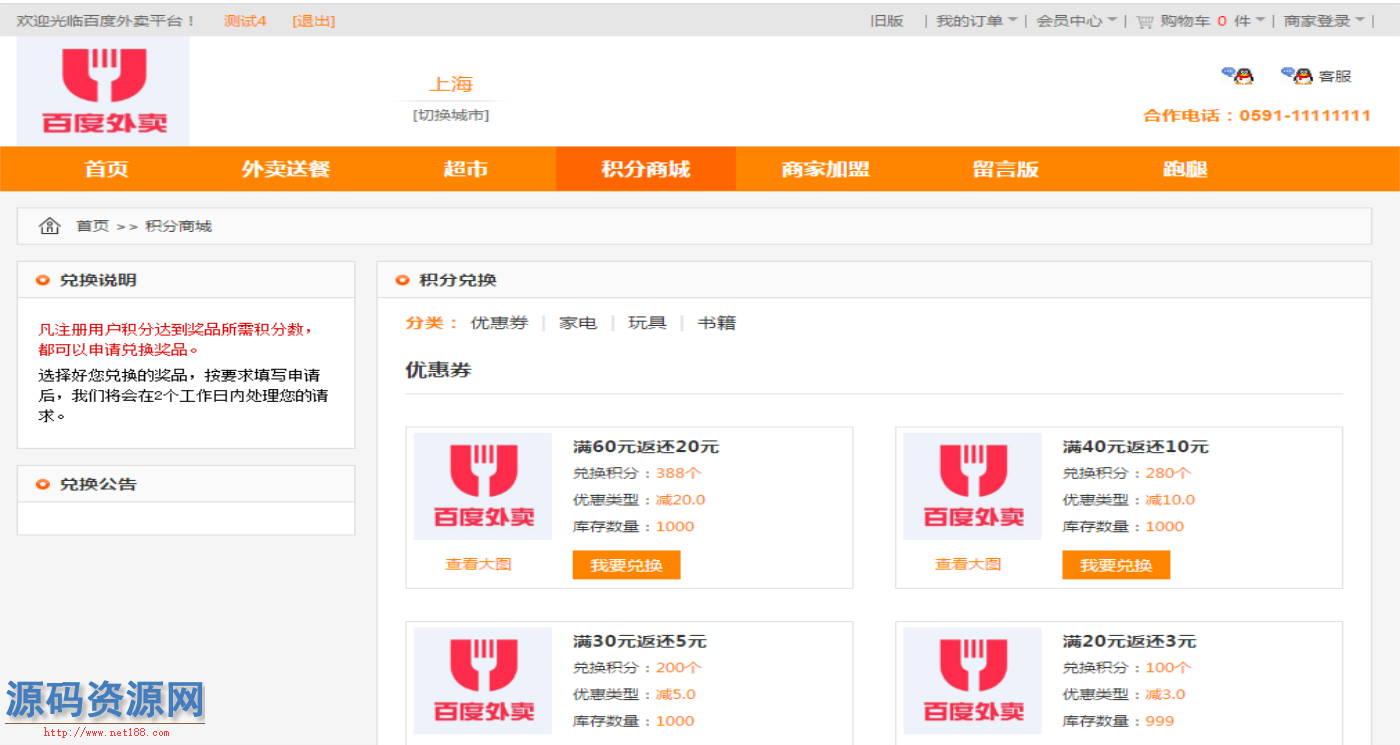
Task: Click the 兑换公告 panel bullet icon
Action: (43, 484)
